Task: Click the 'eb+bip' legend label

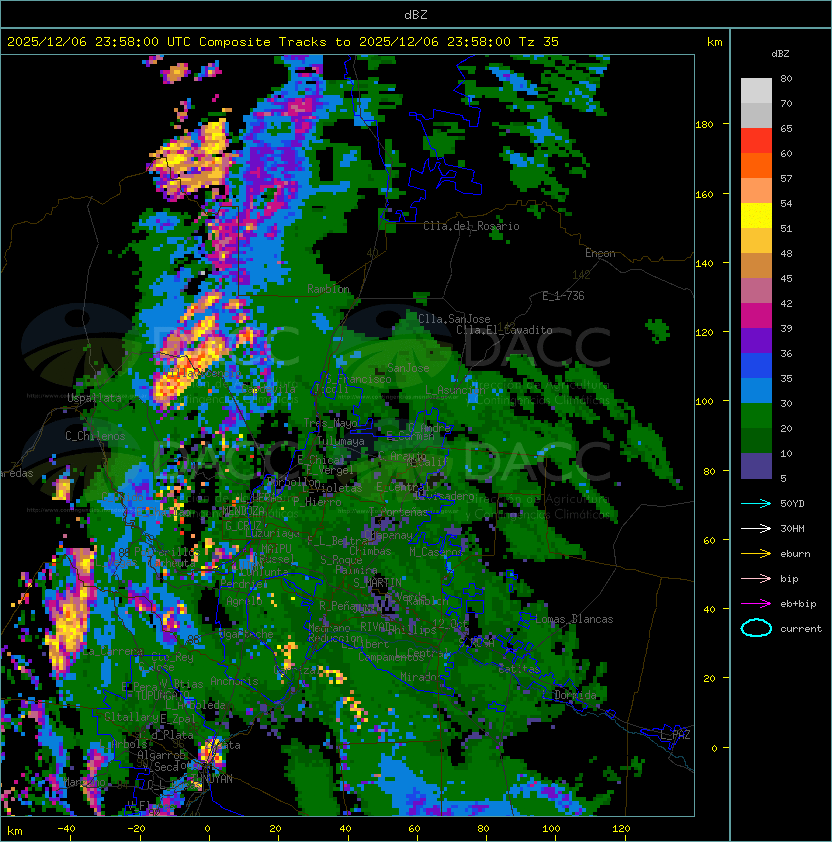Action: (x=798, y=604)
